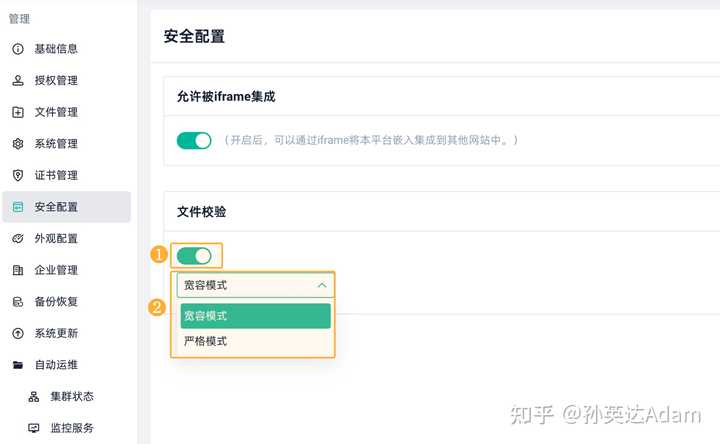720x444 pixels.
Task: Click the 外观配置 palette icon
Action: pyautogui.click(x=18, y=239)
